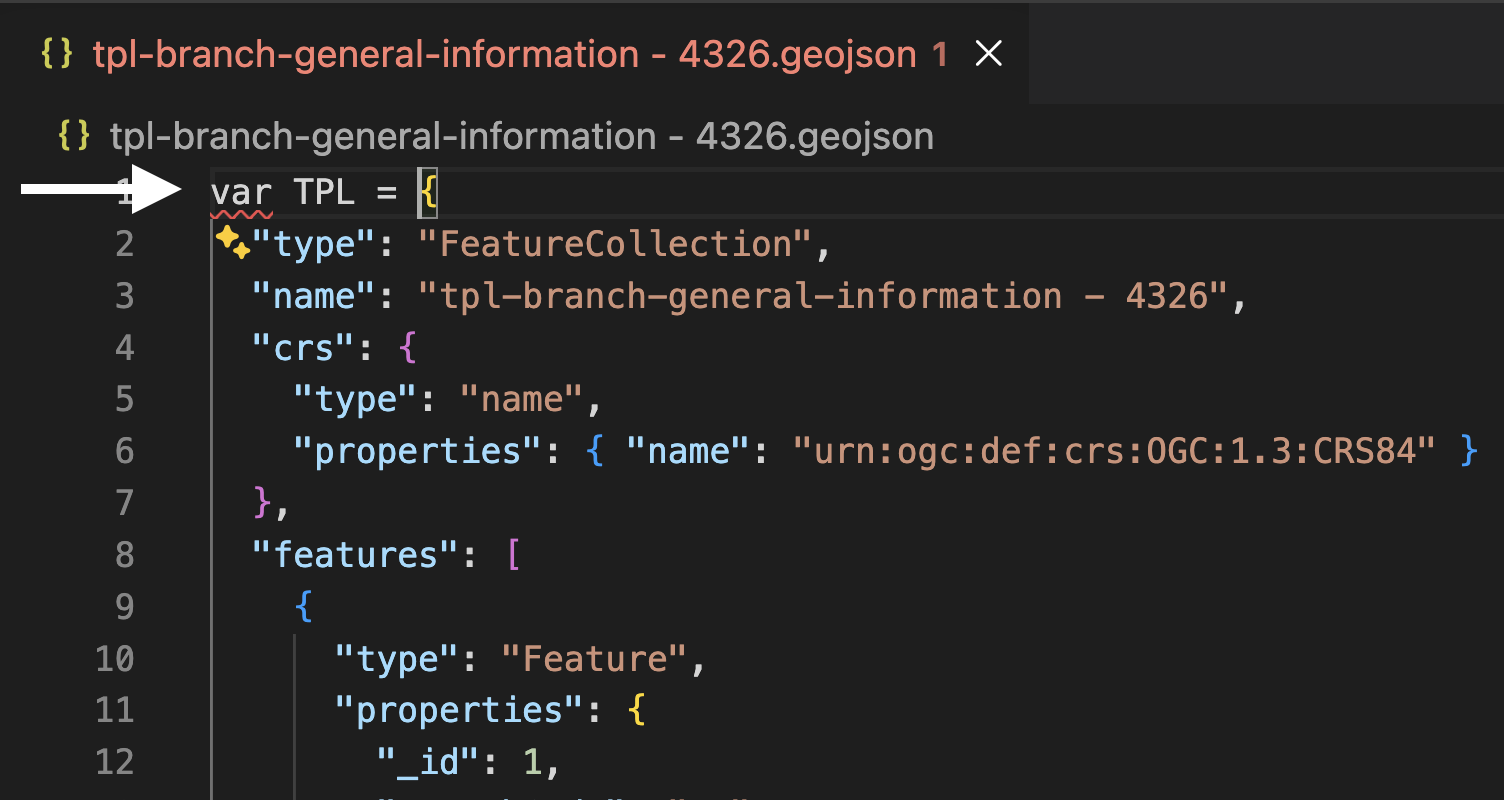Place cursor at opening brace on line 1
1504x800 pixels.
tap(429, 192)
